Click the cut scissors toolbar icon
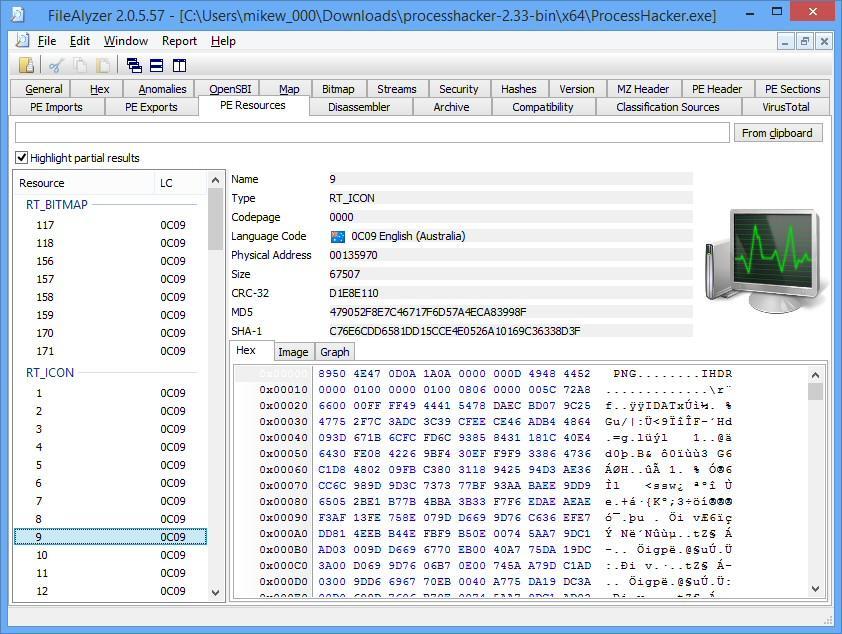The width and height of the screenshot is (842, 634). pyautogui.click(x=56, y=65)
